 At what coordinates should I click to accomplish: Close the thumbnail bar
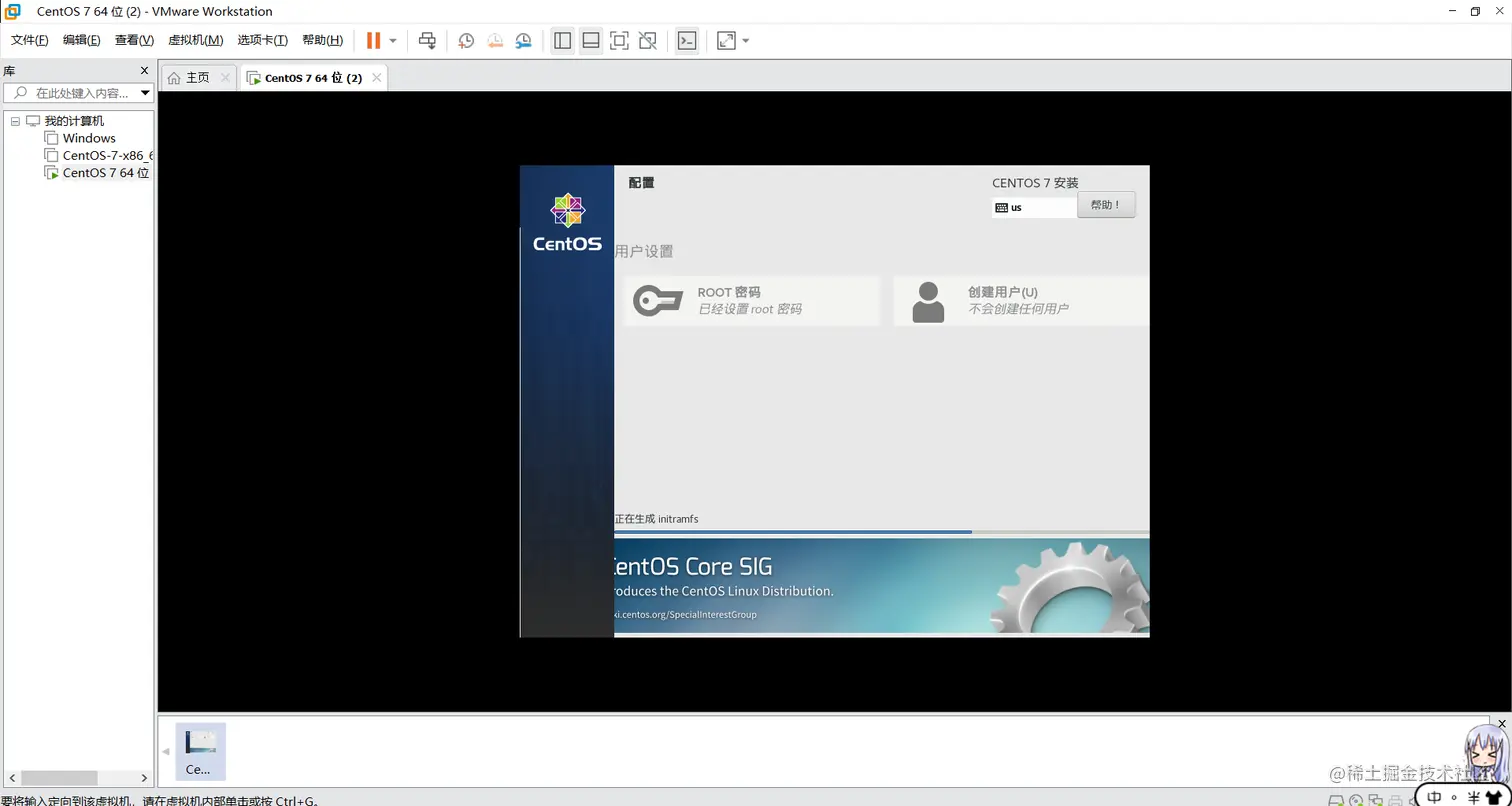pos(1501,722)
